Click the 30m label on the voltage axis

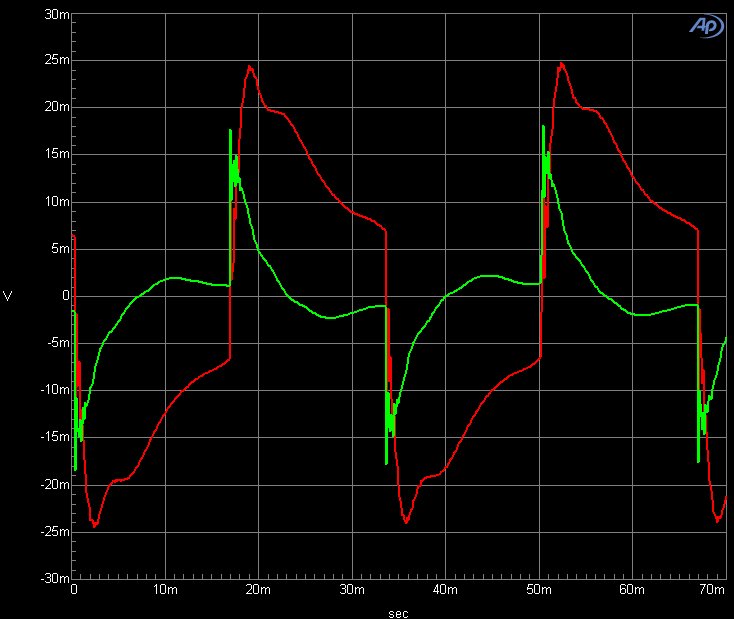(57, 13)
